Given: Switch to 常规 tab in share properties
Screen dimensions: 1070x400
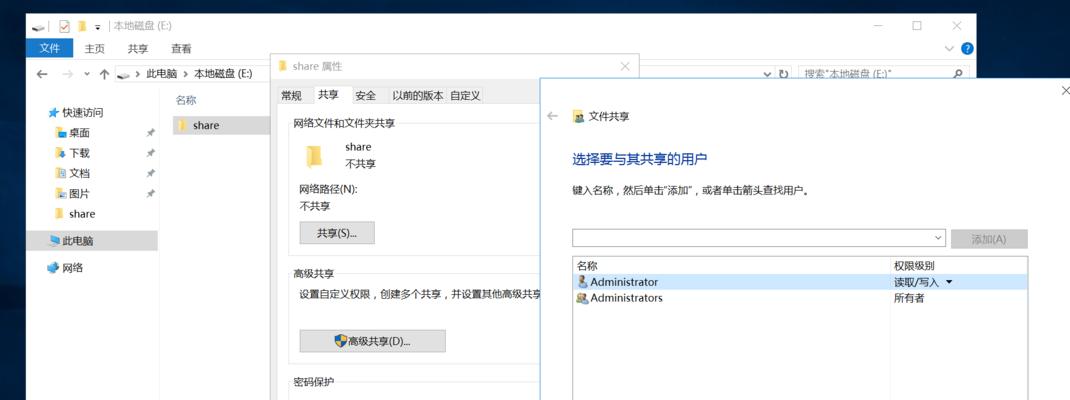Looking at the screenshot, I should [291, 96].
